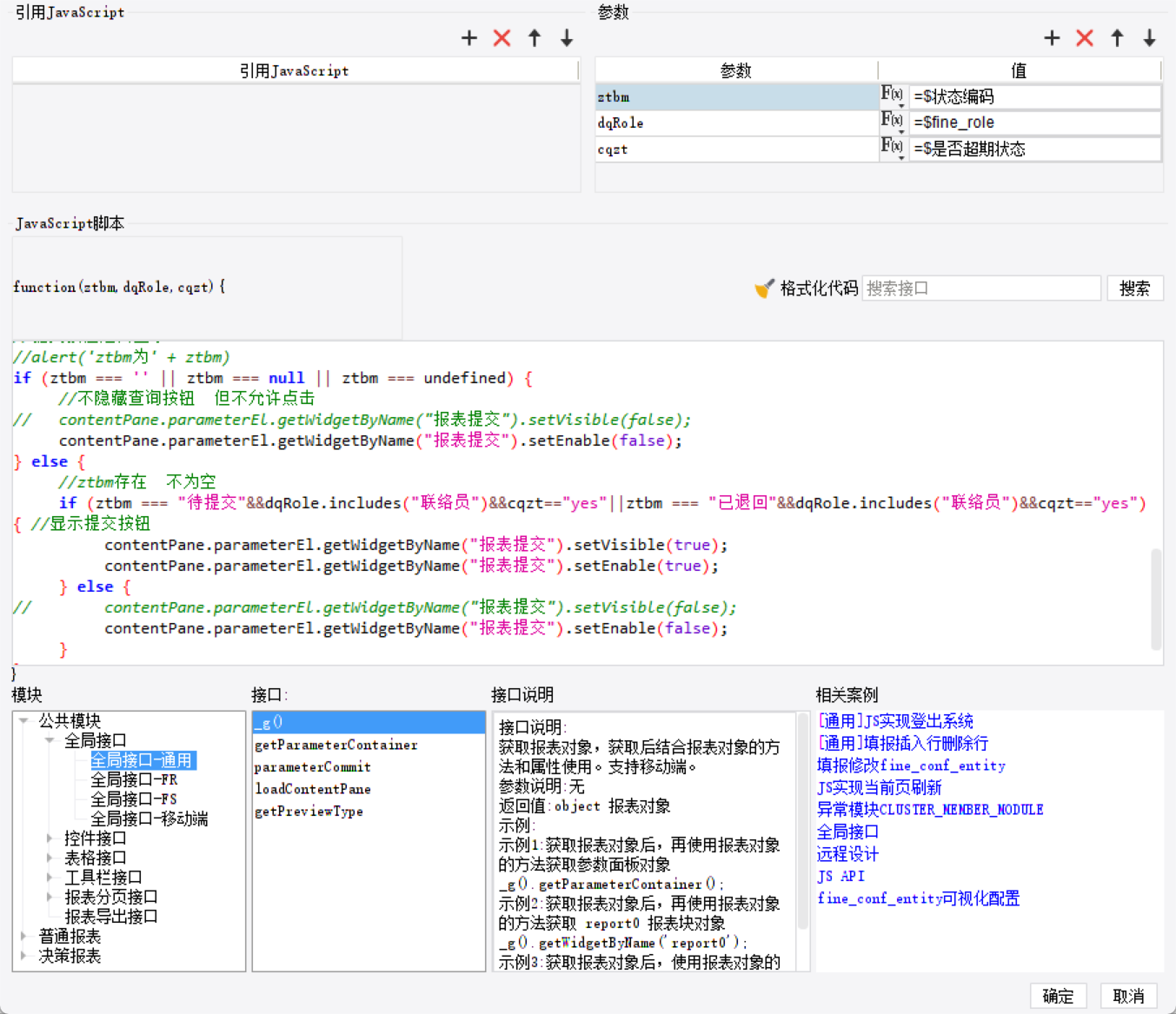
Task: Click the 格式化代码 format code label
Action: point(819,288)
